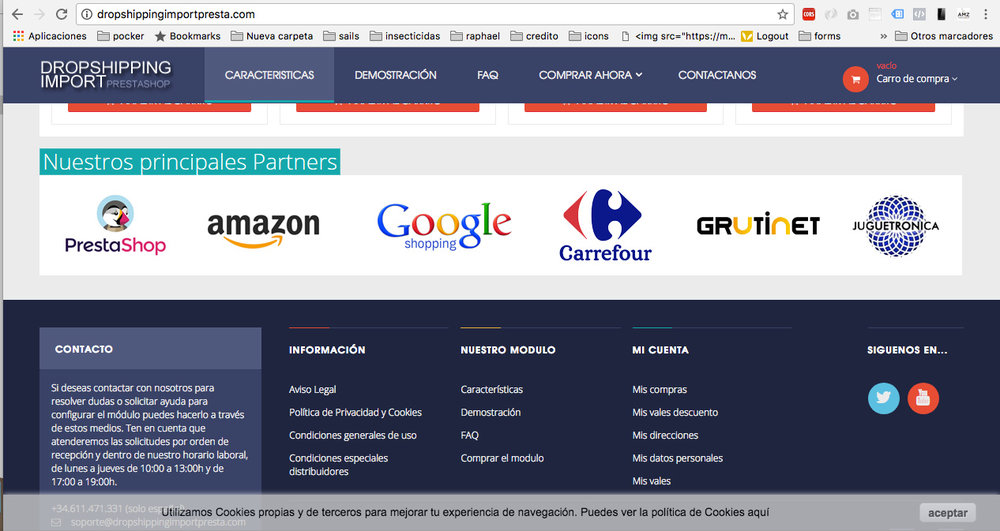Expand the Comprar Ahora dropdown menu

pos(591,75)
